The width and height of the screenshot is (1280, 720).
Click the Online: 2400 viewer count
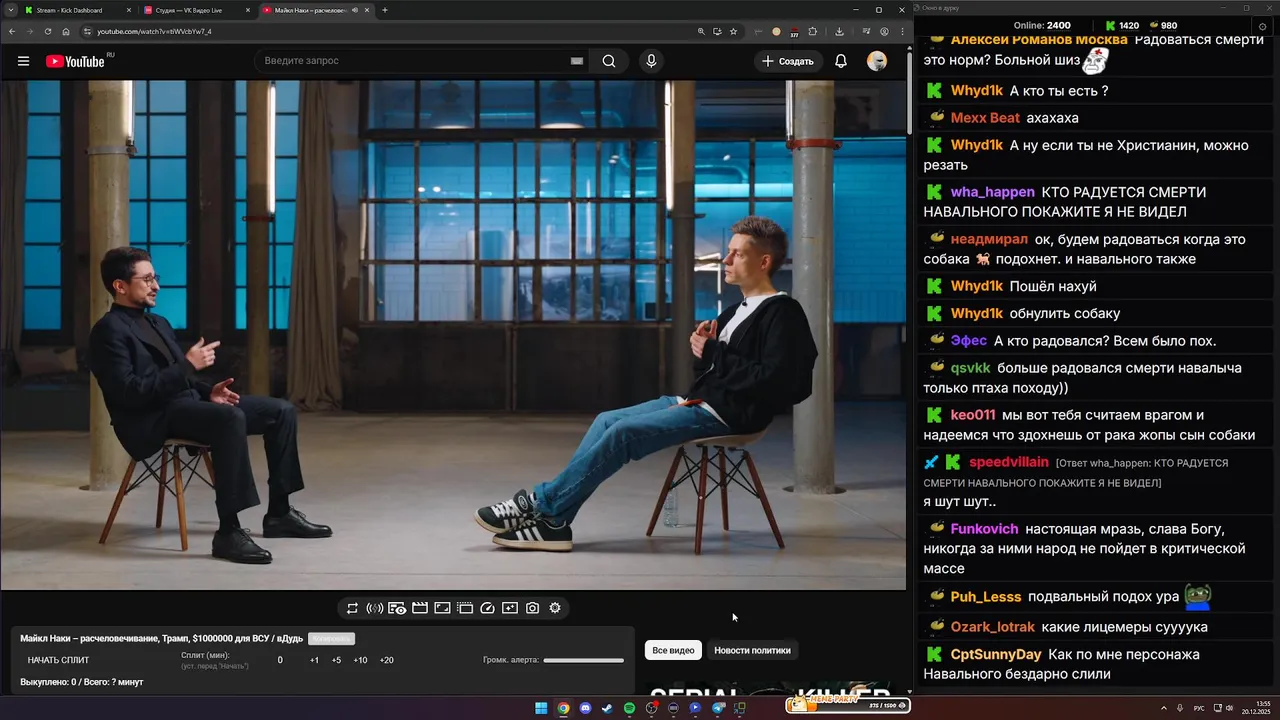click(1042, 26)
